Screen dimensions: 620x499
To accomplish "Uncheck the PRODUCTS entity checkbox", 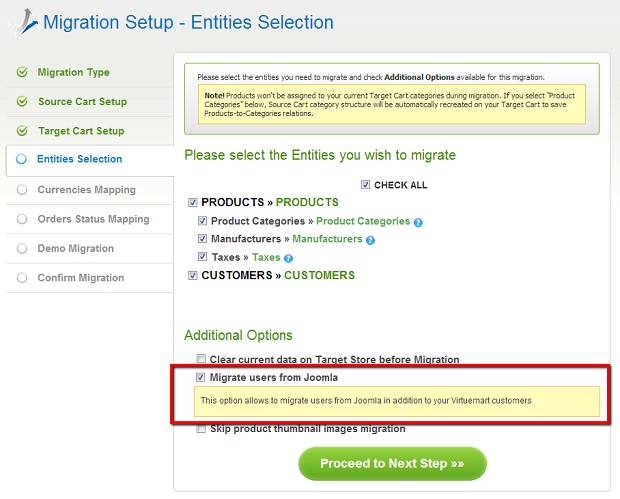I will pyautogui.click(x=193, y=203).
